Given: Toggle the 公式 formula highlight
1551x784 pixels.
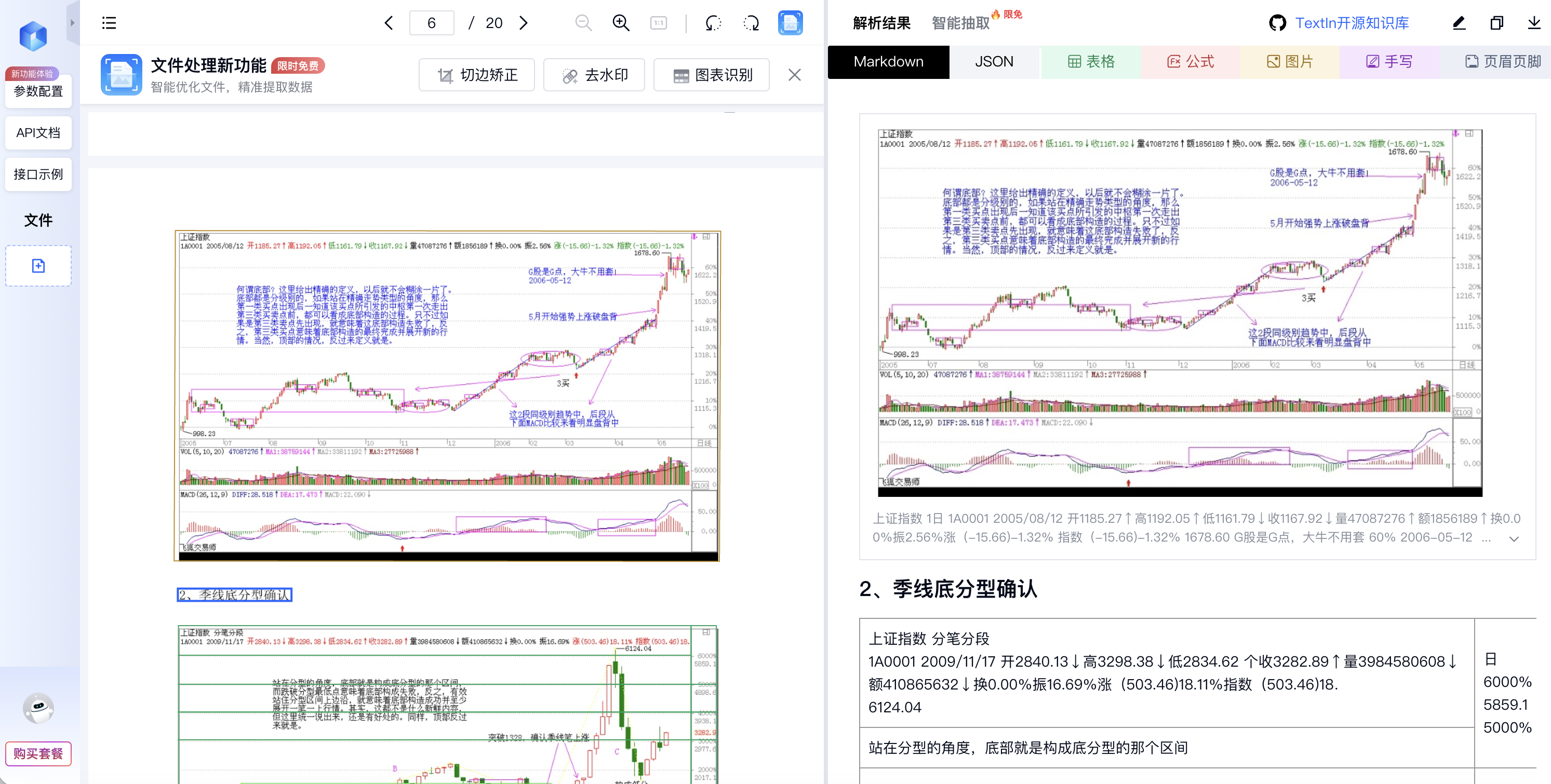Looking at the screenshot, I should (x=1191, y=62).
